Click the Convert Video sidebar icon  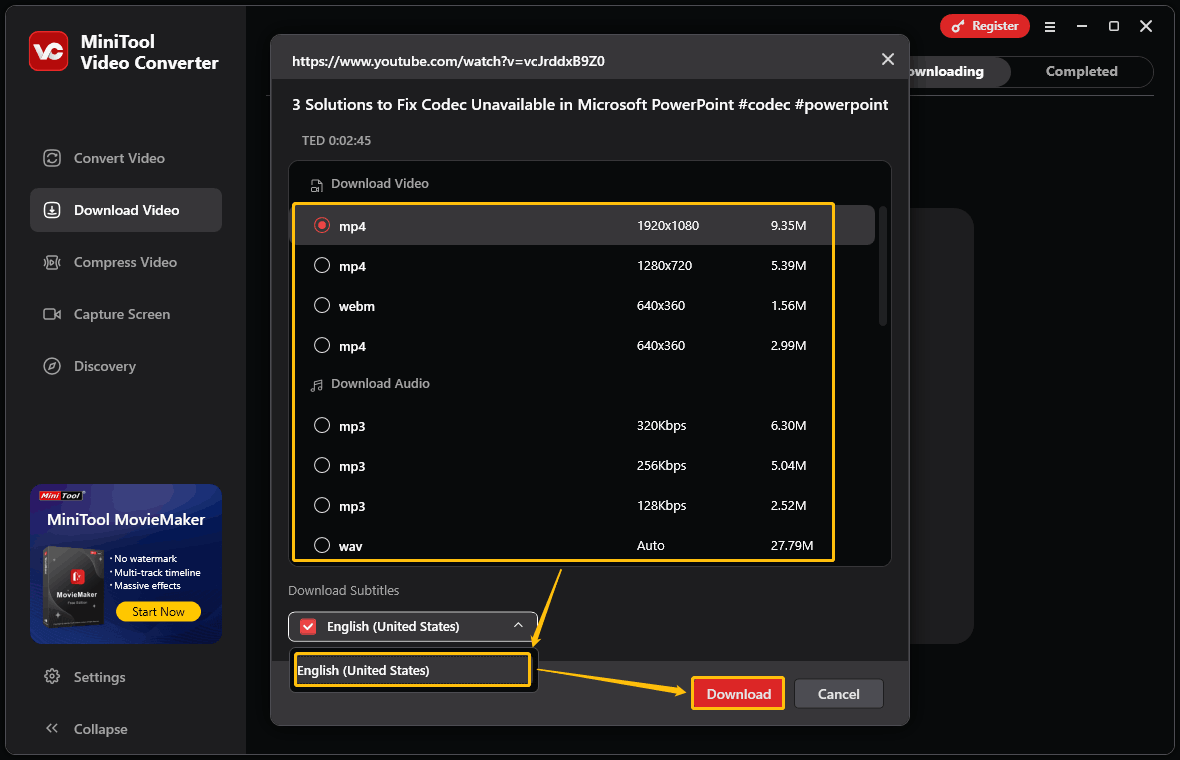point(52,158)
